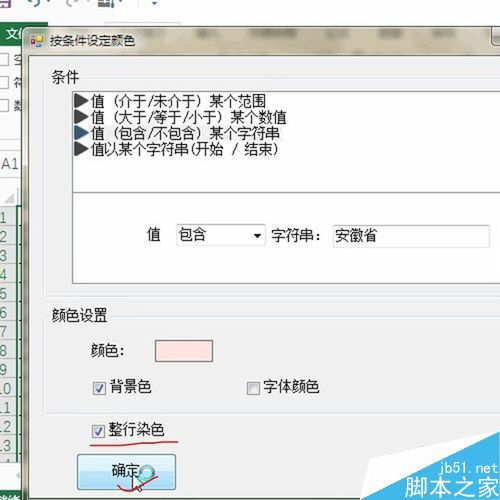Open the 包含 condition dropdown
This screenshot has height=500, width=500.
pos(221,235)
